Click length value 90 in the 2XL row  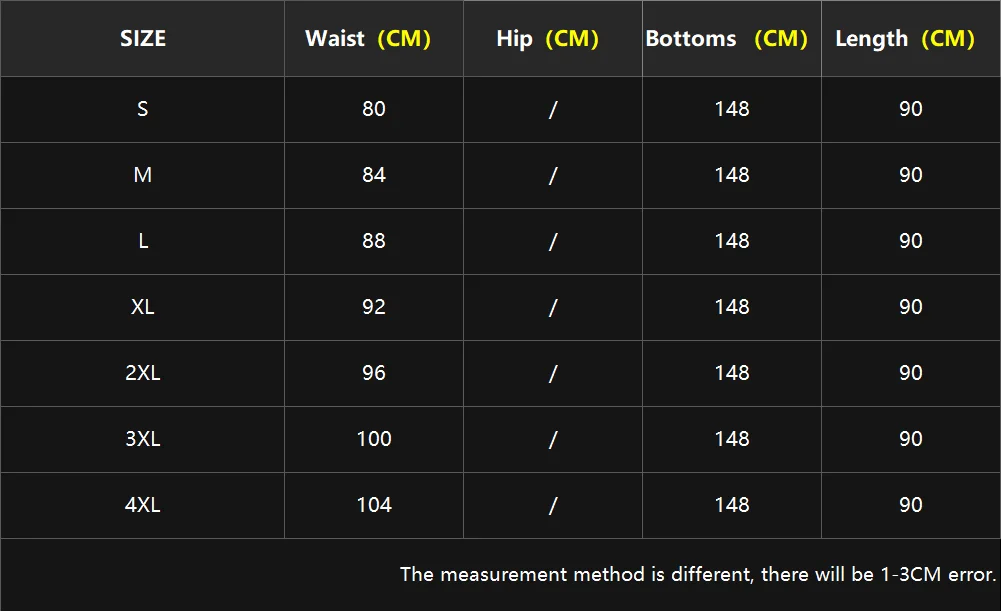click(x=910, y=373)
